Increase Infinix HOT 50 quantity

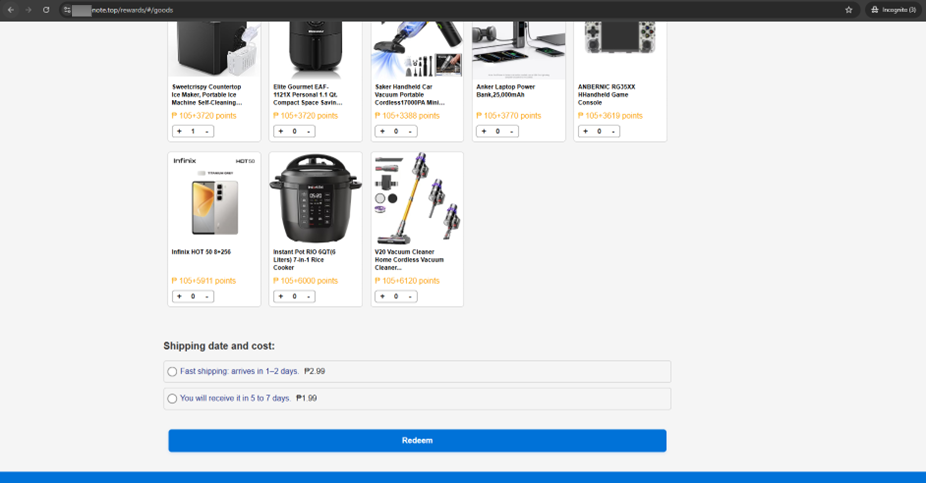point(180,296)
